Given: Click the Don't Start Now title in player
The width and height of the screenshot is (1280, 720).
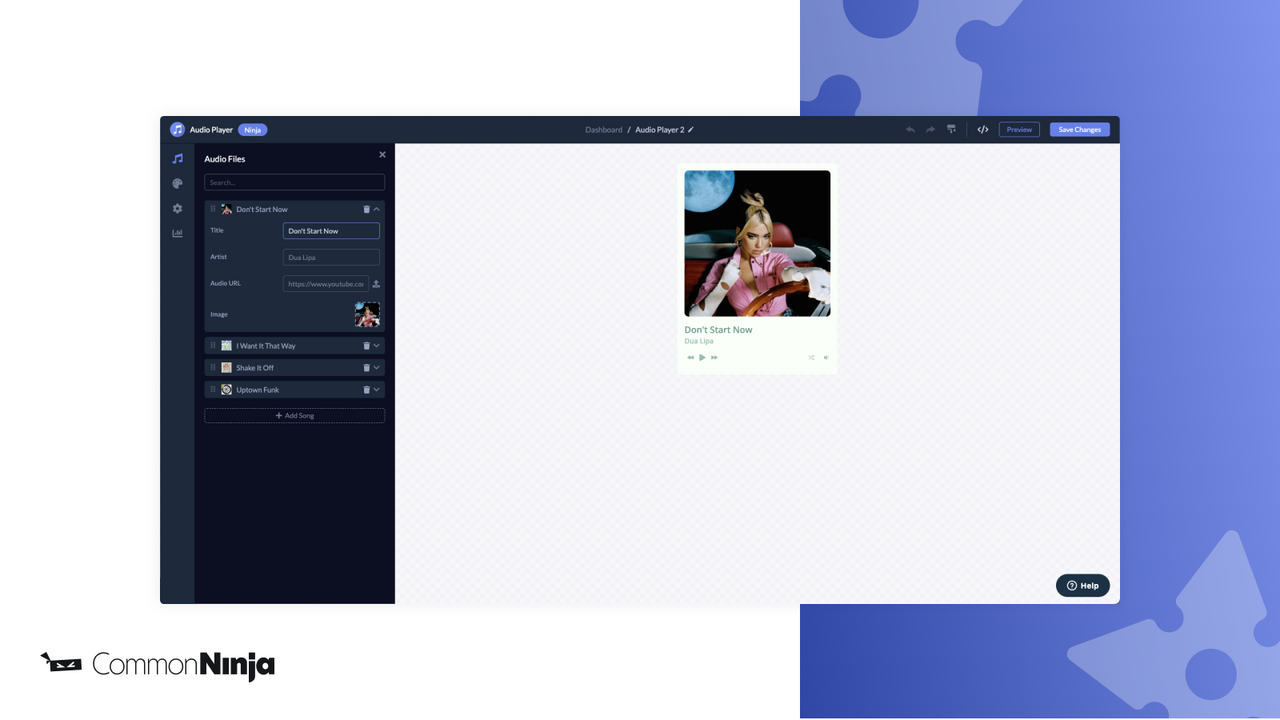Looking at the screenshot, I should tap(718, 329).
